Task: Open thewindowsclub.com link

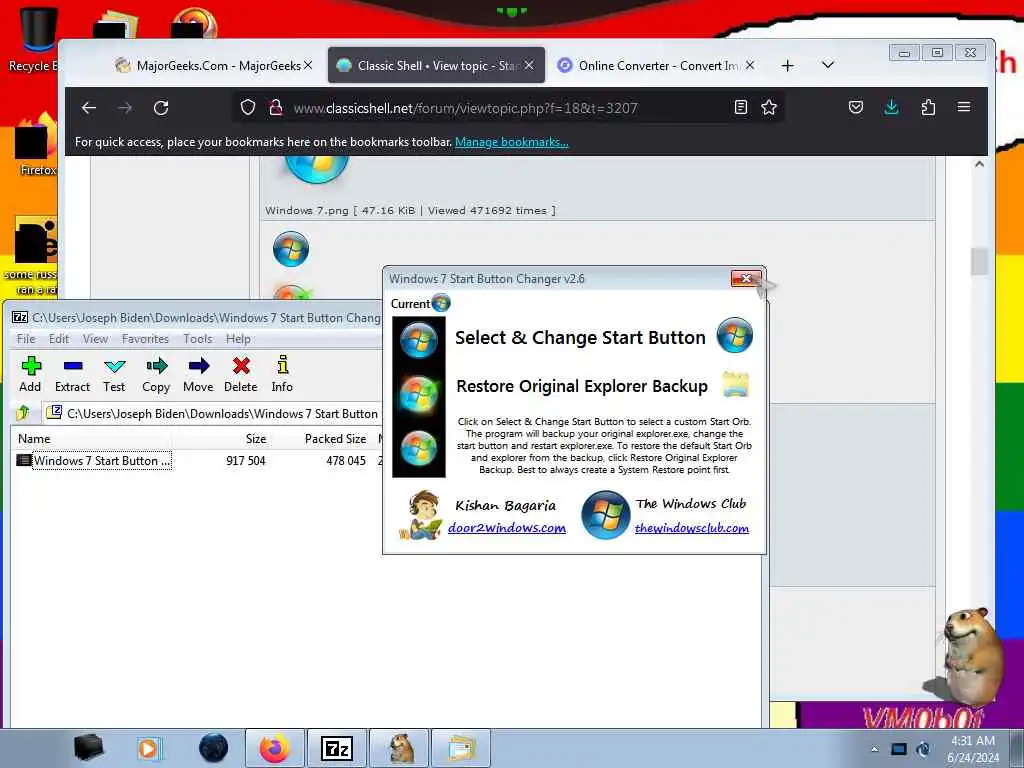Action: click(692, 528)
